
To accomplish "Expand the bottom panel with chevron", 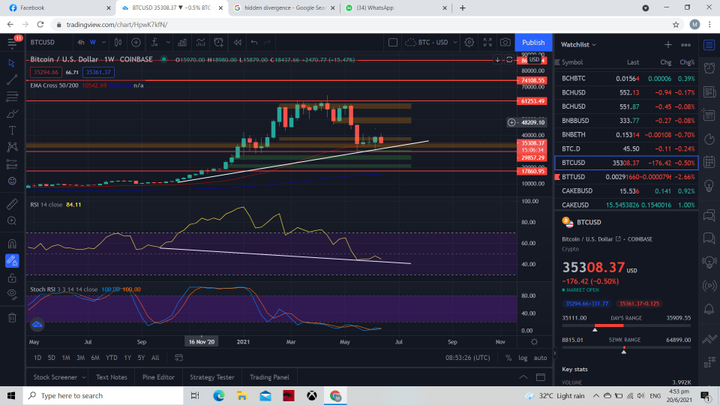I will coord(523,377).
